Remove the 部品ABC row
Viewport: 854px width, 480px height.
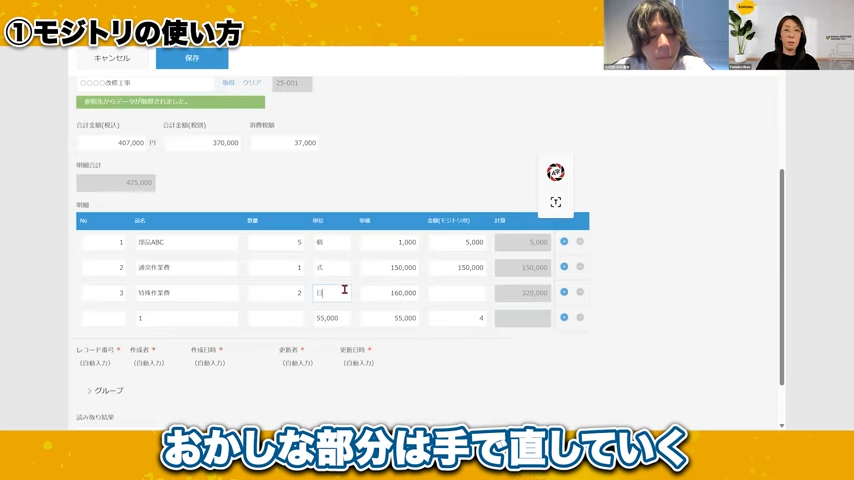tap(580, 241)
